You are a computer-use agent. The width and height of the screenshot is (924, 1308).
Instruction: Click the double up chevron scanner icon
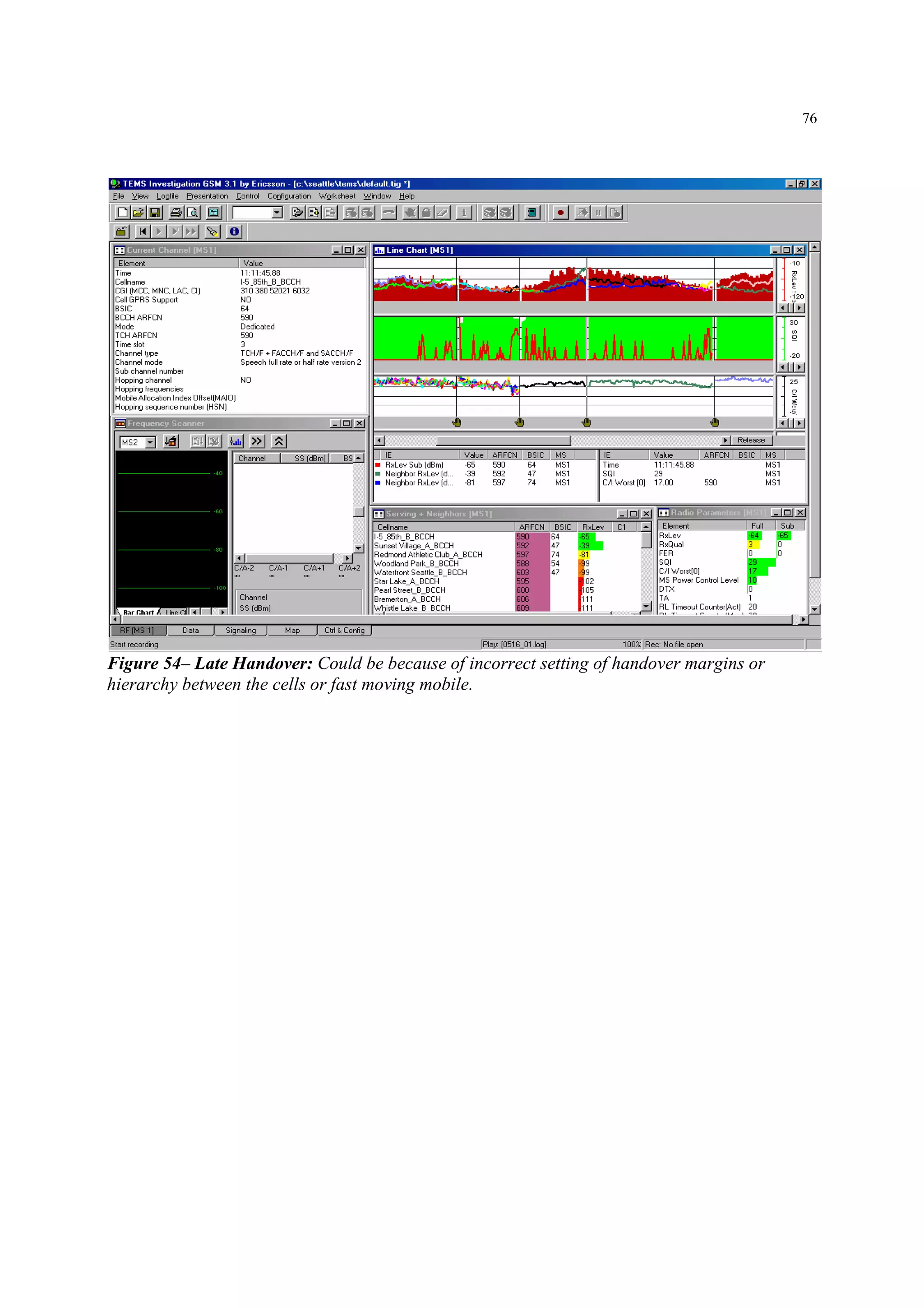[278, 441]
